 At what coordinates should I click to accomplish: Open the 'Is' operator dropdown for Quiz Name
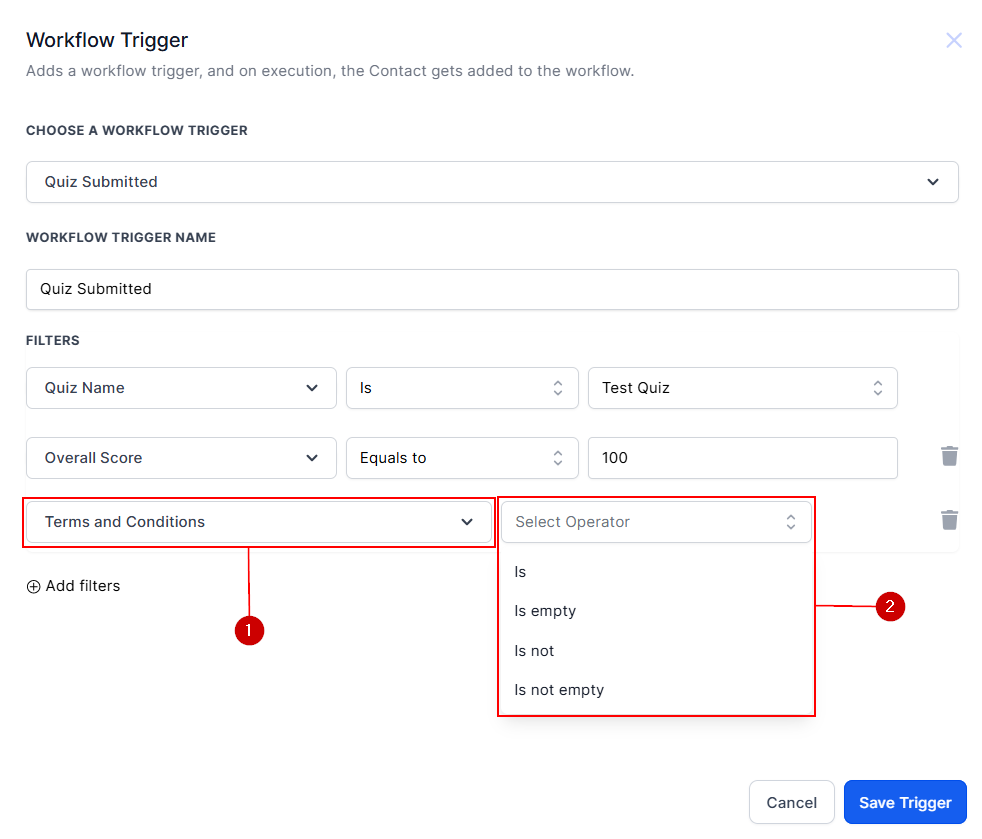[x=461, y=388]
